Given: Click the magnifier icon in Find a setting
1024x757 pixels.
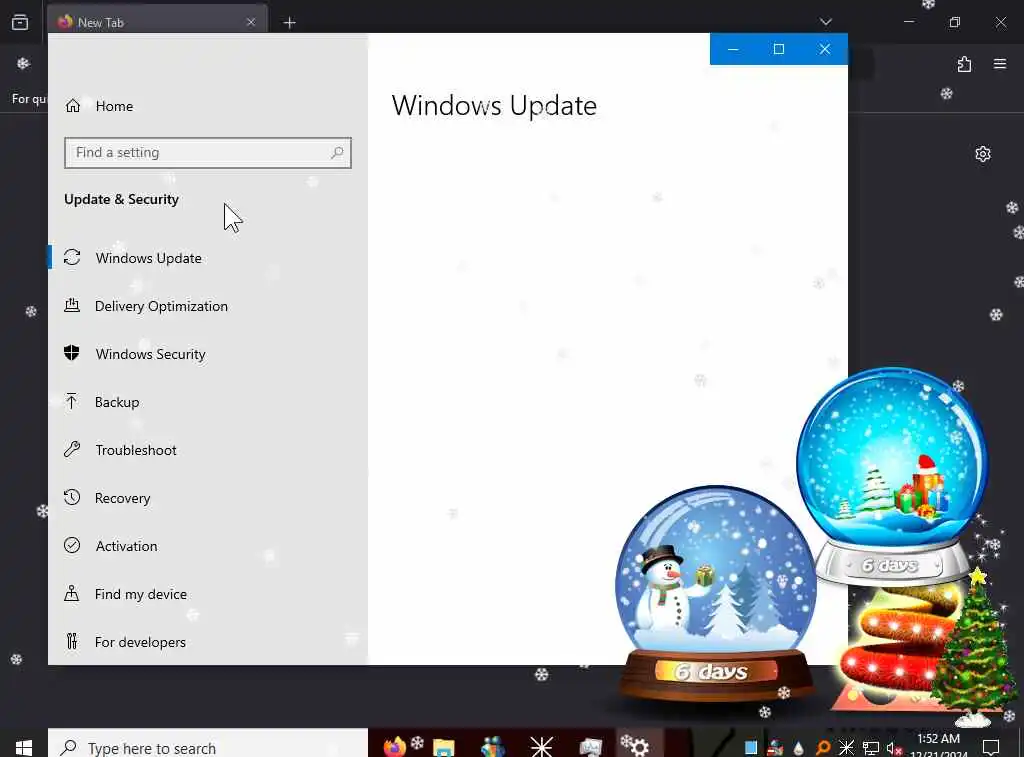Looking at the screenshot, I should [337, 153].
